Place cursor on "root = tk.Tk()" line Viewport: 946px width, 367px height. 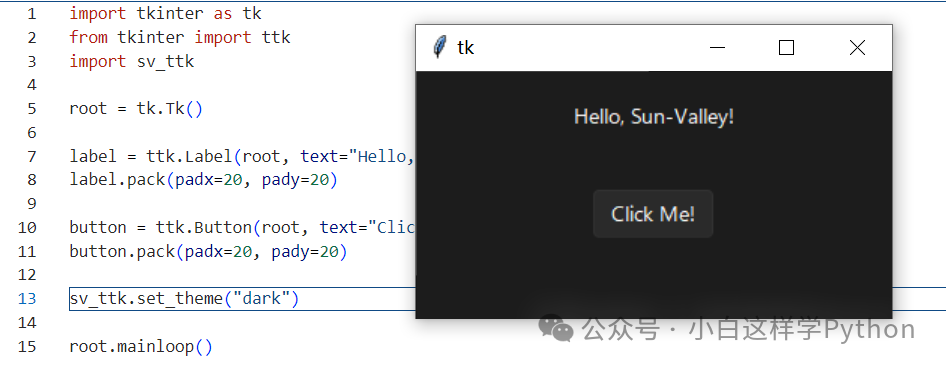pos(136,109)
